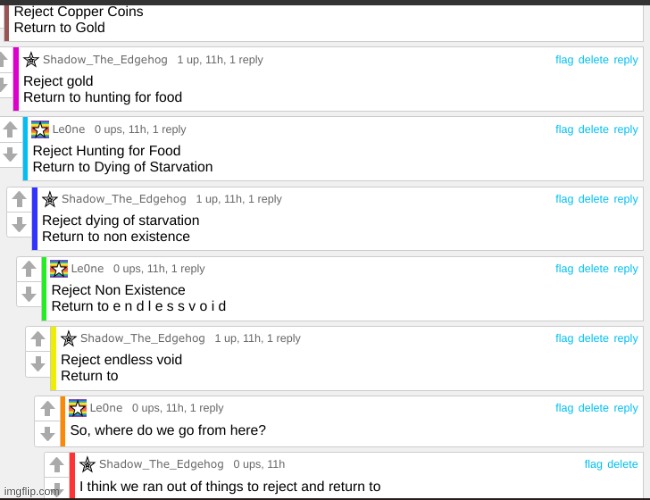The width and height of the screenshot is (650, 500).
Task: Delete the "I think we ran out" comment
Action: point(622,464)
